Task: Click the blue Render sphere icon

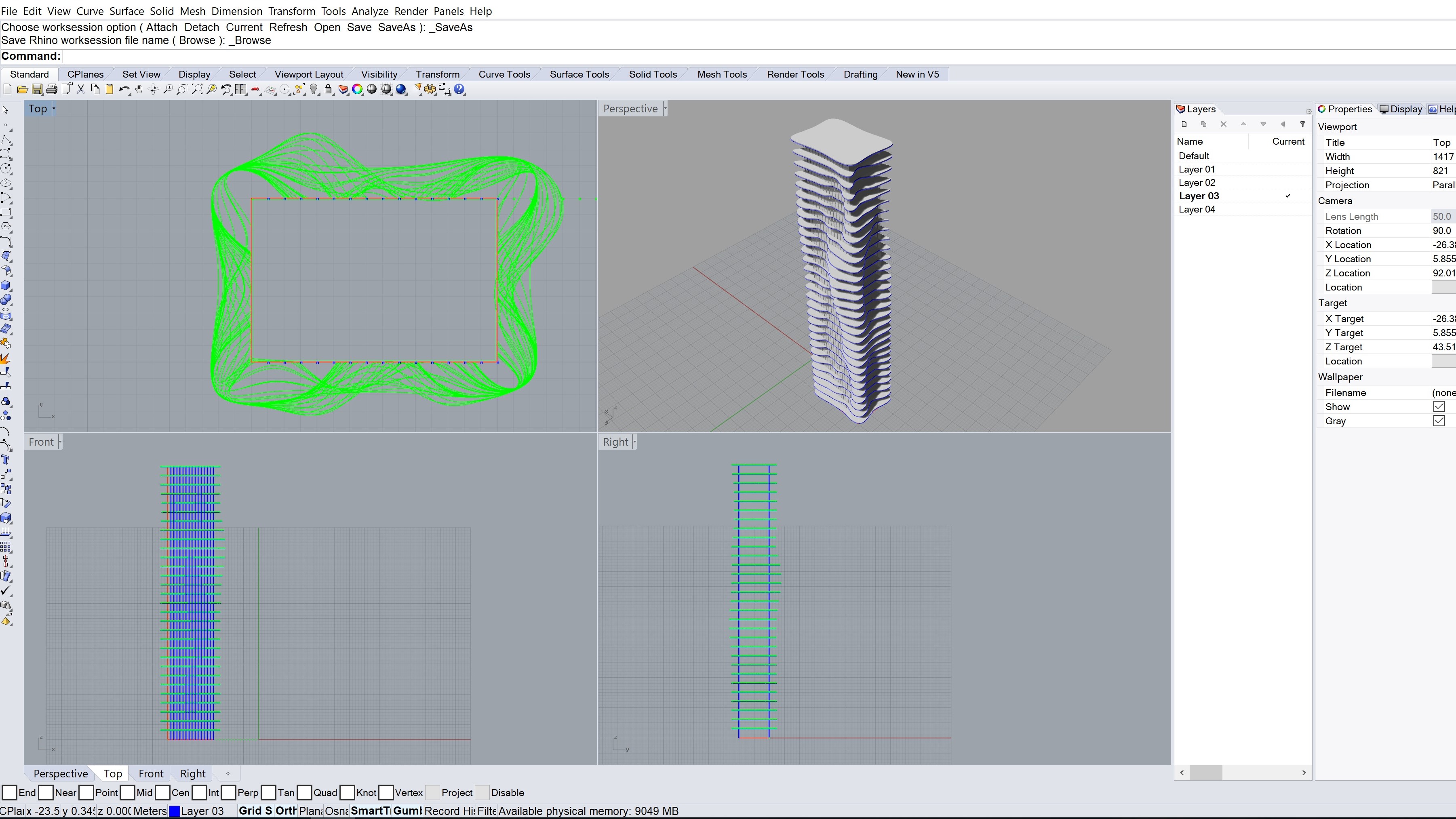Action: click(401, 89)
